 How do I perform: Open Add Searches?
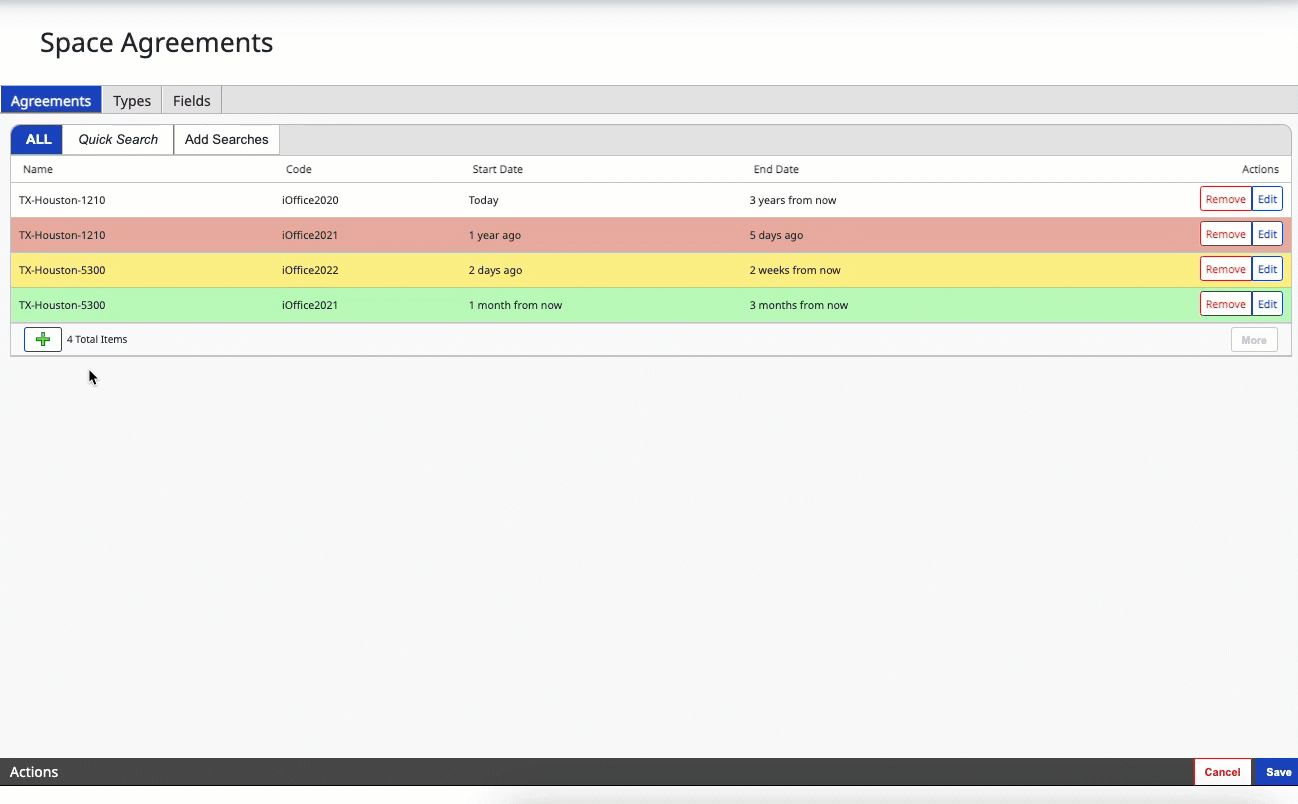pos(226,139)
